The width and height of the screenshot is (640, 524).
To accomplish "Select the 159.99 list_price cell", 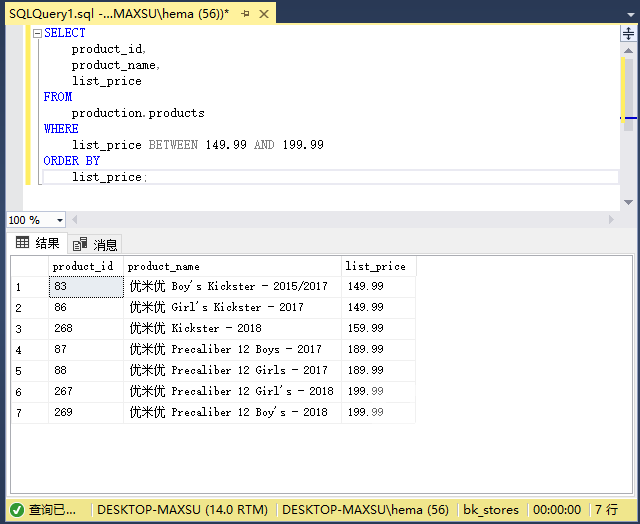I will (x=379, y=329).
